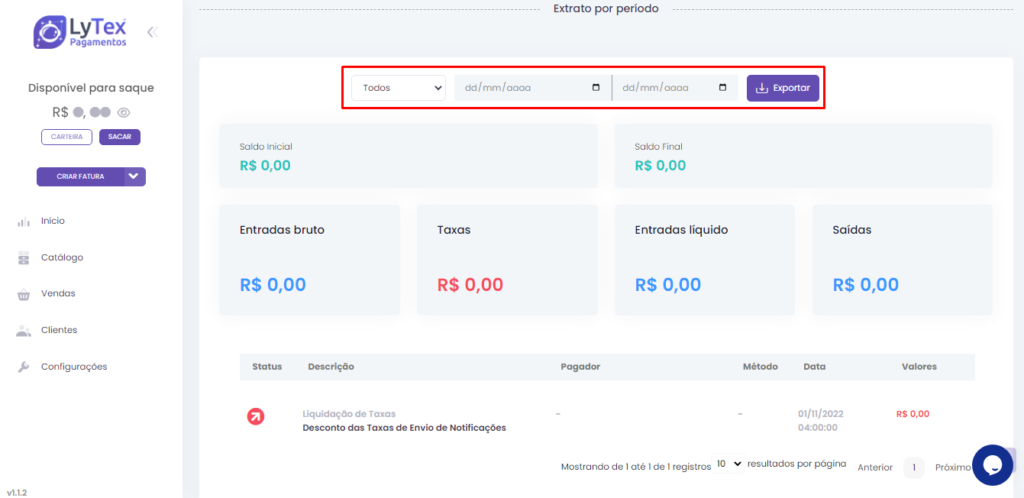Click the Entradas líquido card
Viewport: 1024px width, 498px height.
705,260
